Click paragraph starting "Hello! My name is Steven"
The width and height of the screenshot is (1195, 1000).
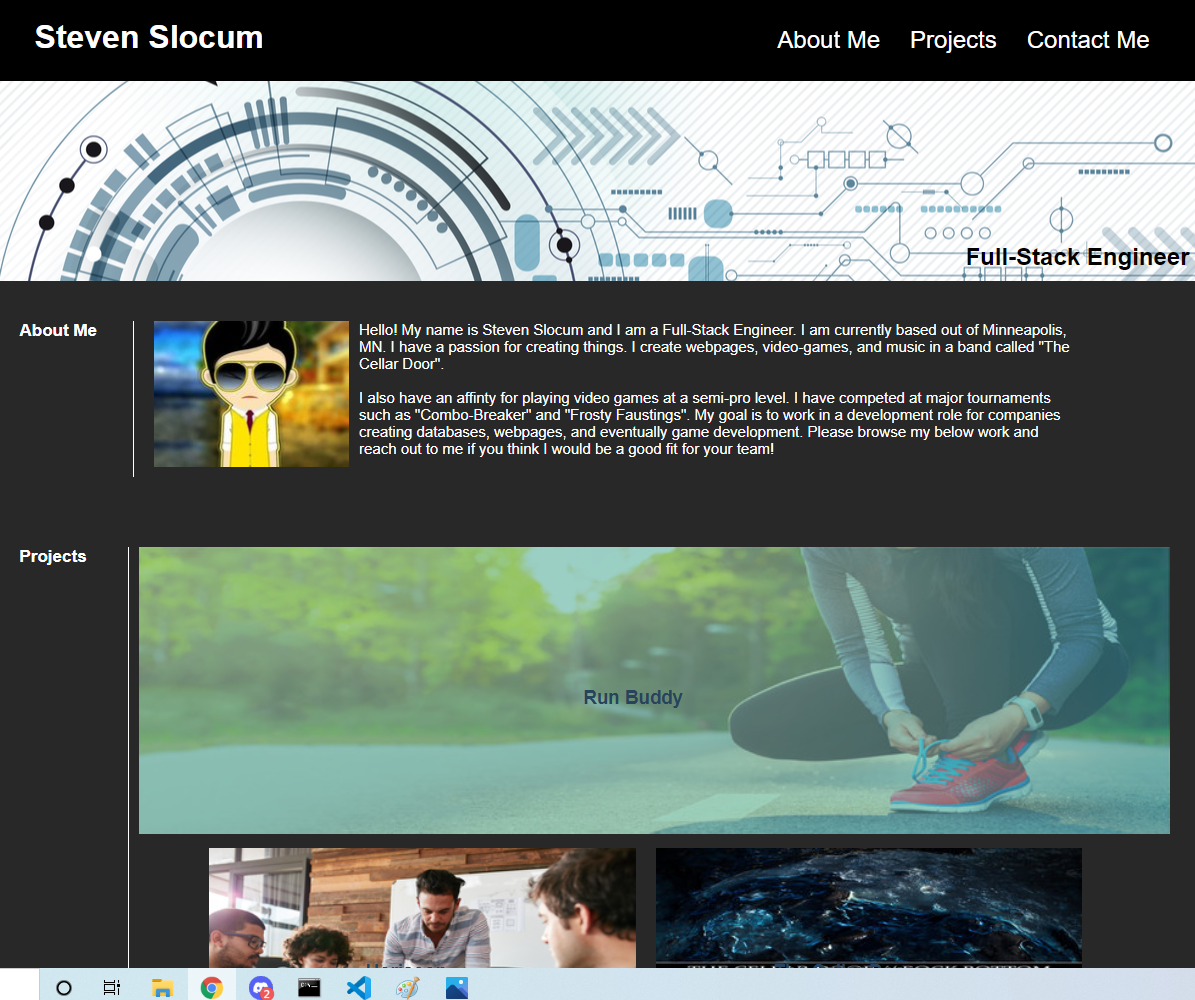[714, 347]
